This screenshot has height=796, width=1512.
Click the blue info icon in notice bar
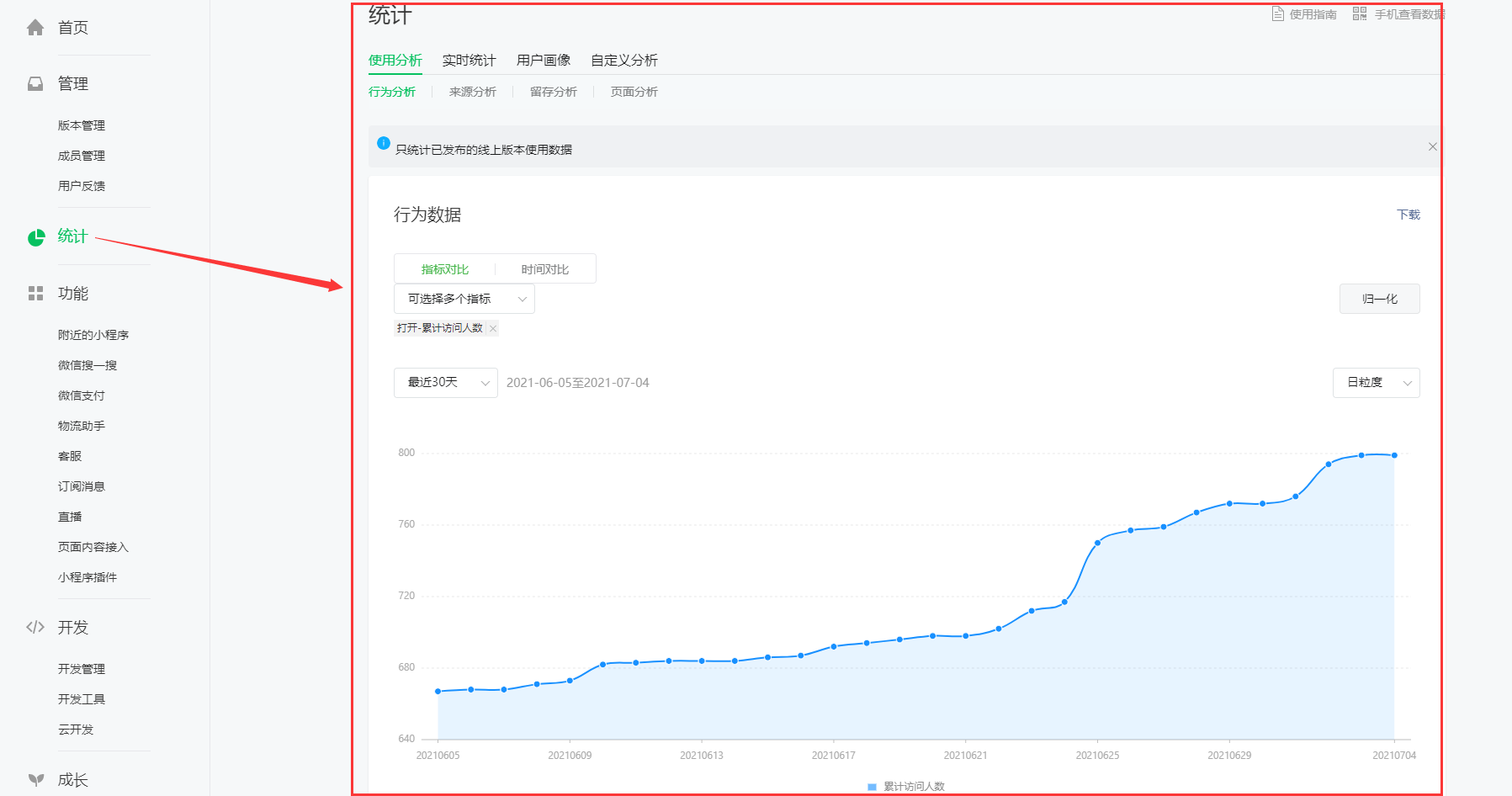pos(384,143)
